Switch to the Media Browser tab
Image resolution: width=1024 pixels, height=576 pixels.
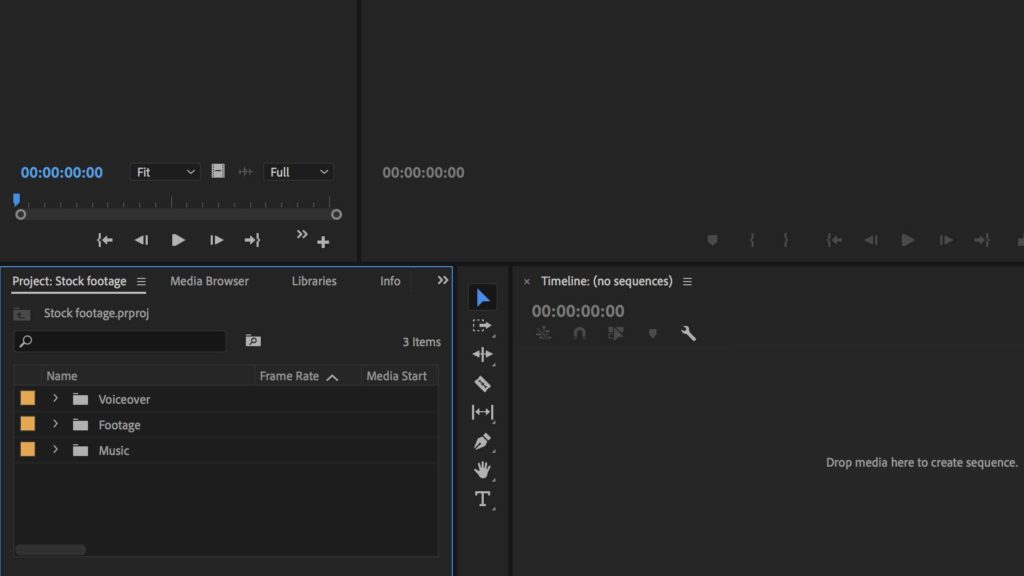click(209, 281)
